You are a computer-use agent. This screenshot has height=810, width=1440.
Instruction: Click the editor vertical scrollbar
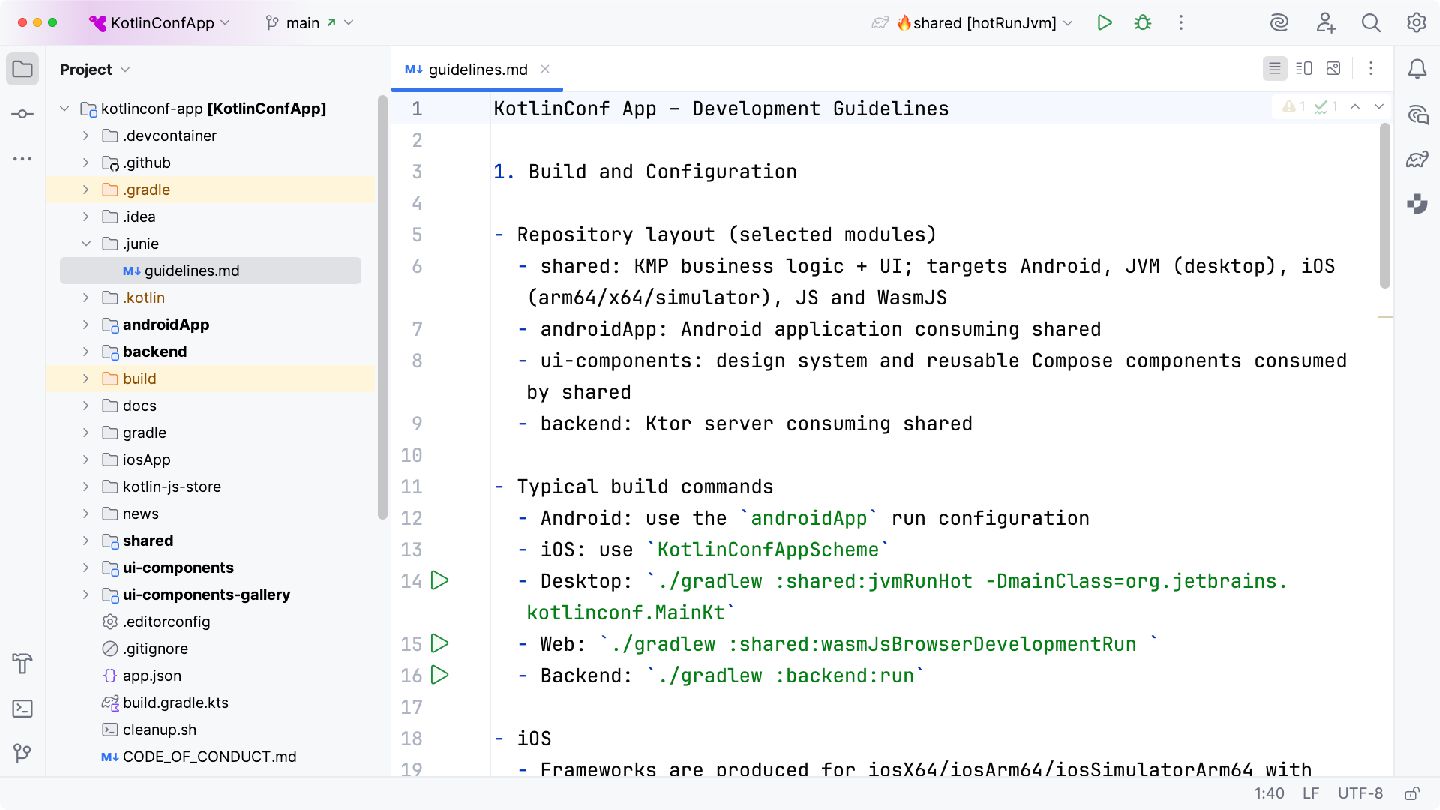[x=1384, y=205]
